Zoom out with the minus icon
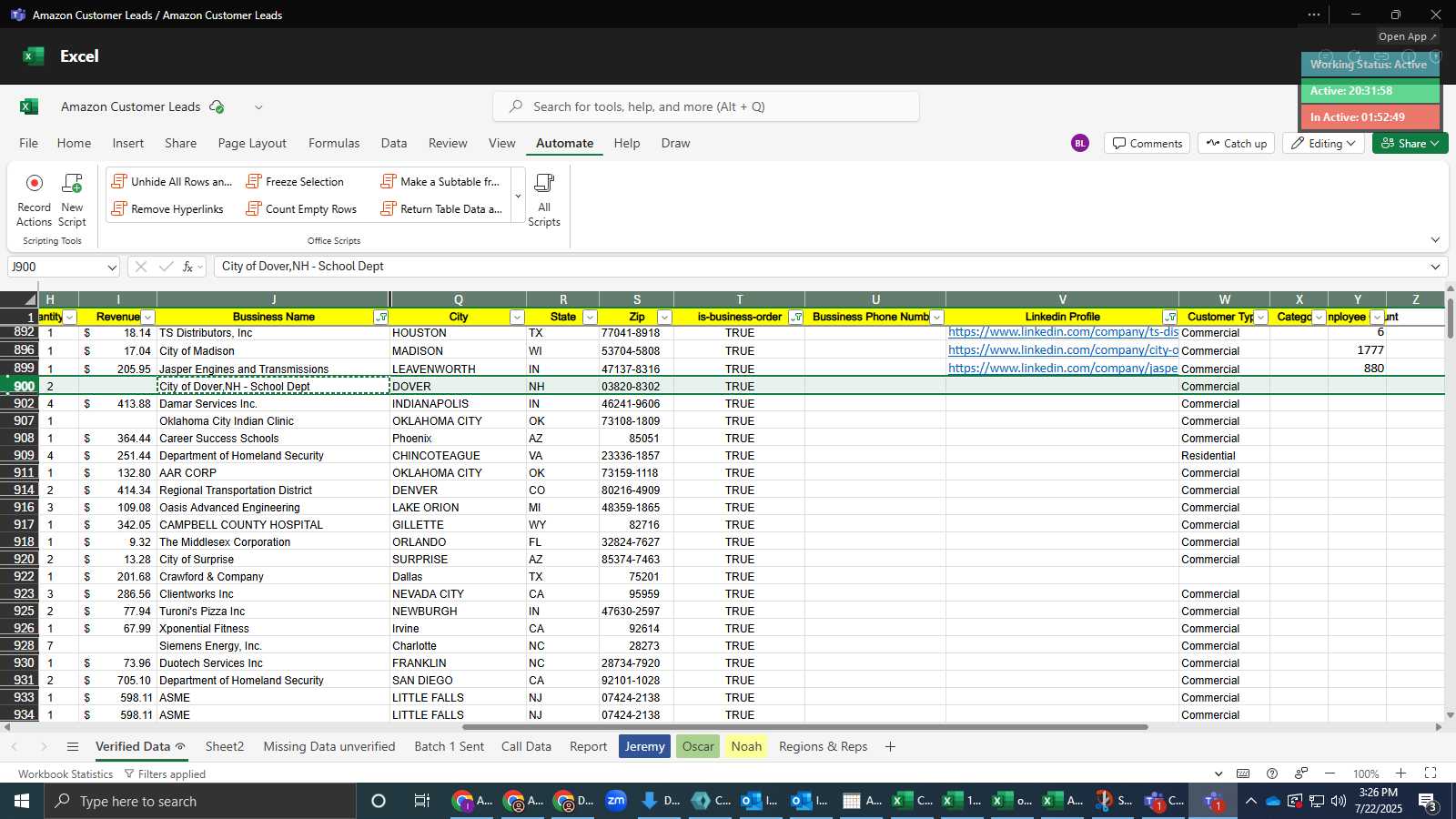Screen dimensions: 1456x819 (1330, 773)
